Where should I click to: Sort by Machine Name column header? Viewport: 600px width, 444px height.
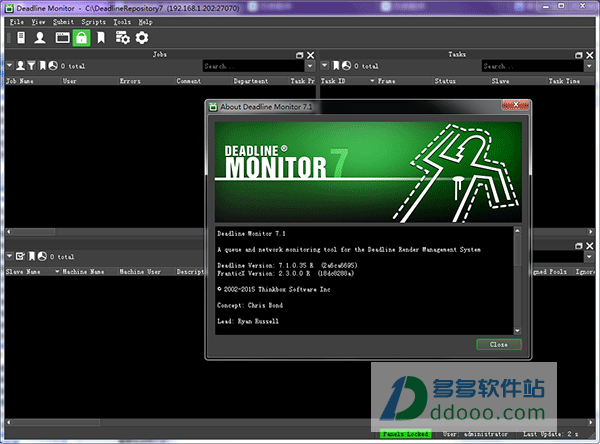(90, 271)
